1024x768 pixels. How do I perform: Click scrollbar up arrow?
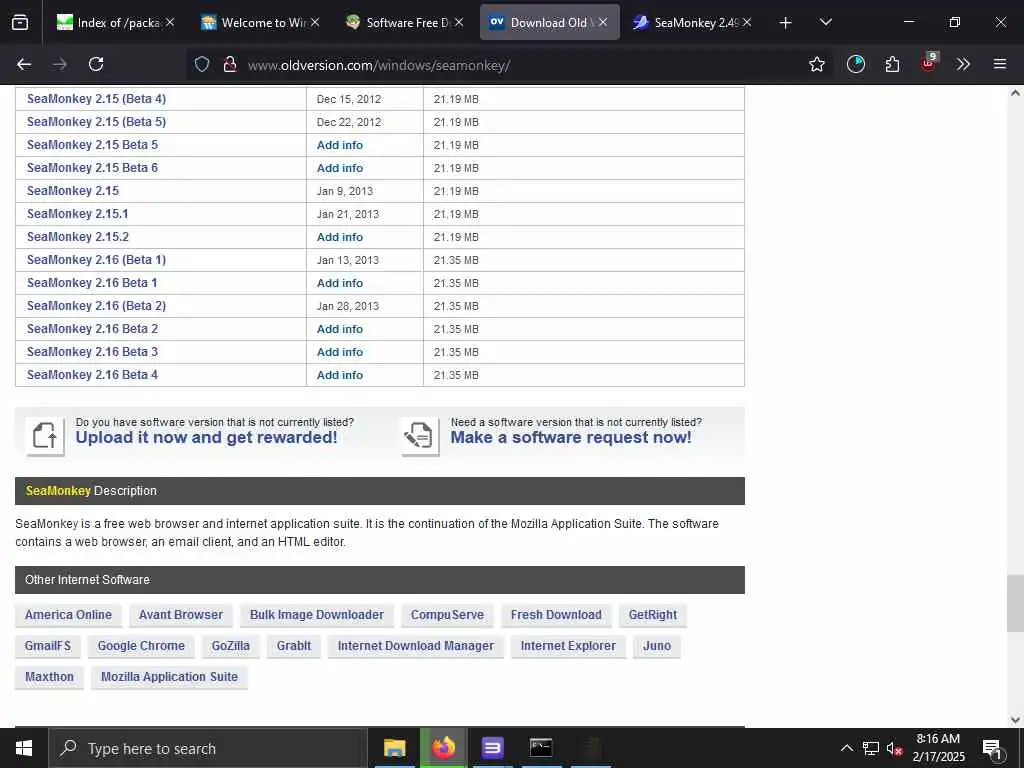click(1015, 93)
